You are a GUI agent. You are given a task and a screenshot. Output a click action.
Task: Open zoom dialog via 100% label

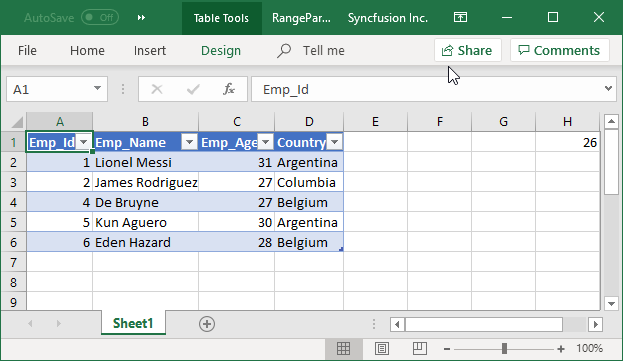coord(590,349)
